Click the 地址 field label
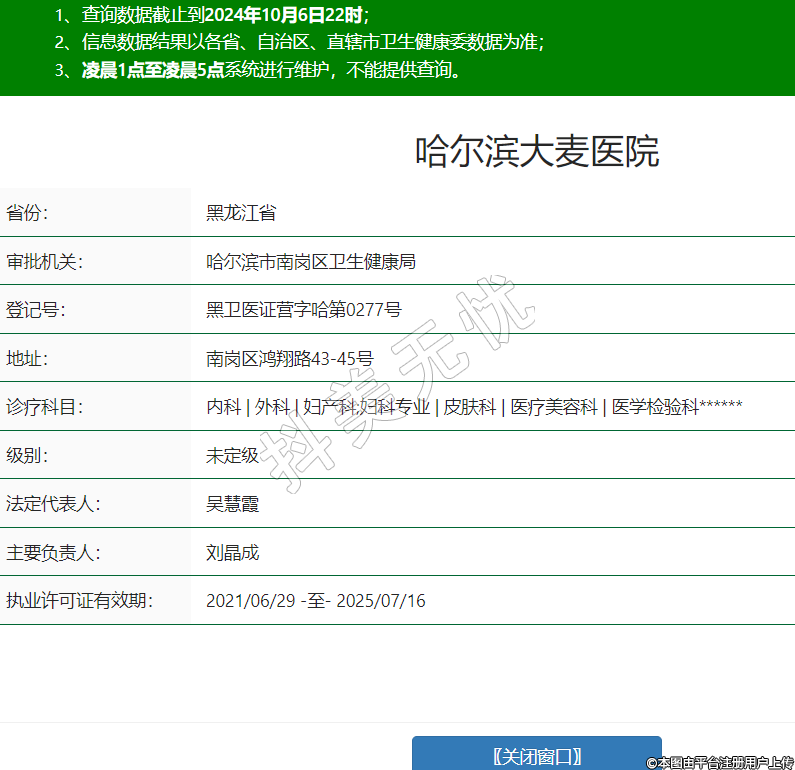 point(28,359)
